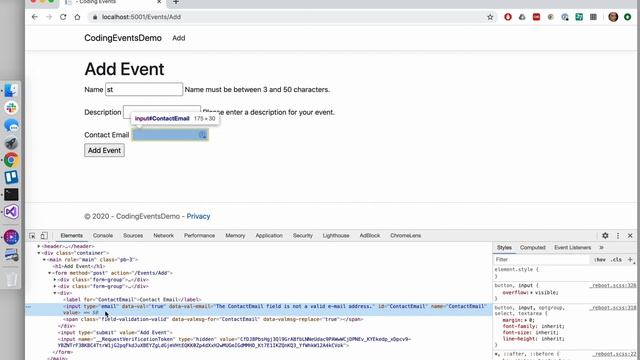Select the Computed pane tab
Viewport: 640px width, 360px height.
533,248
